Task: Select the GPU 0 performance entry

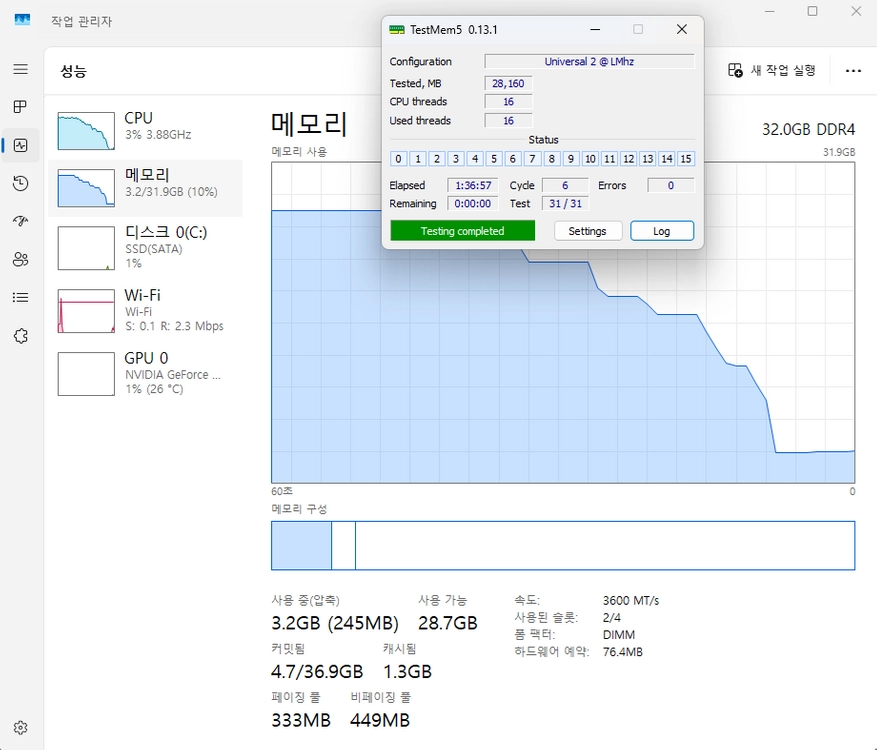Action: (x=145, y=374)
